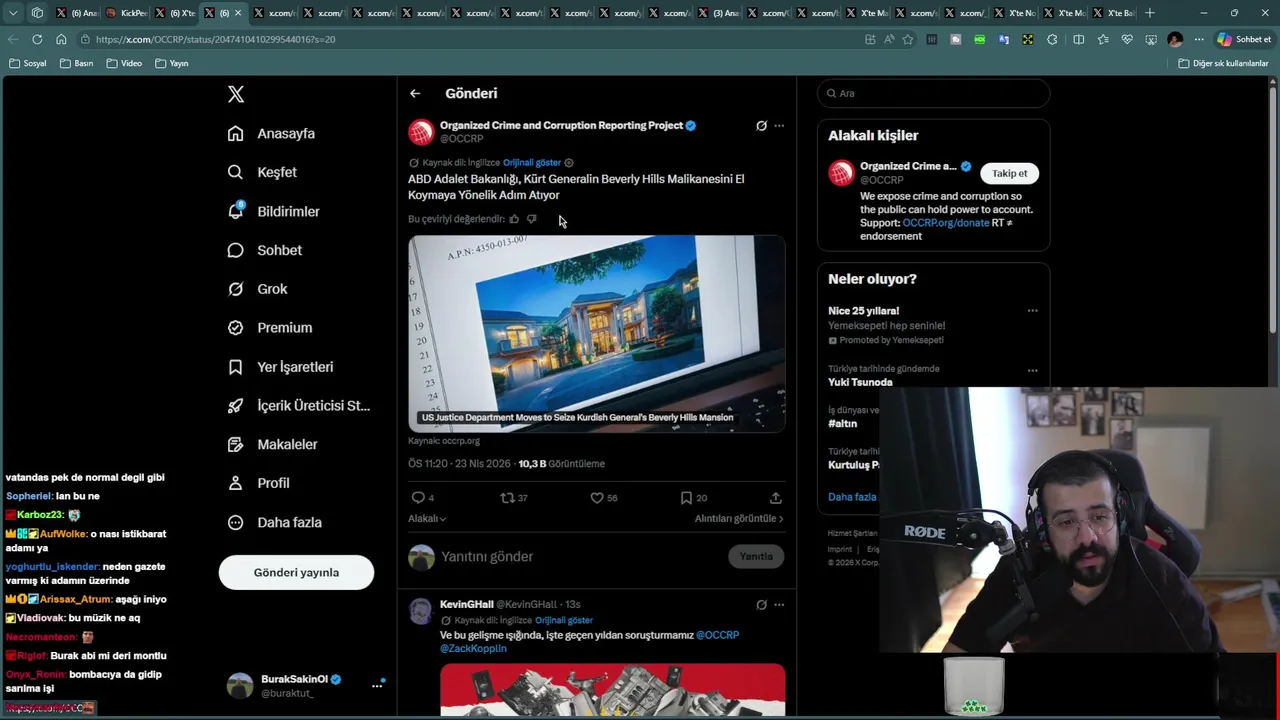Open browser settings three-dot menu
This screenshot has height=720, width=1280.
[x=1199, y=39]
